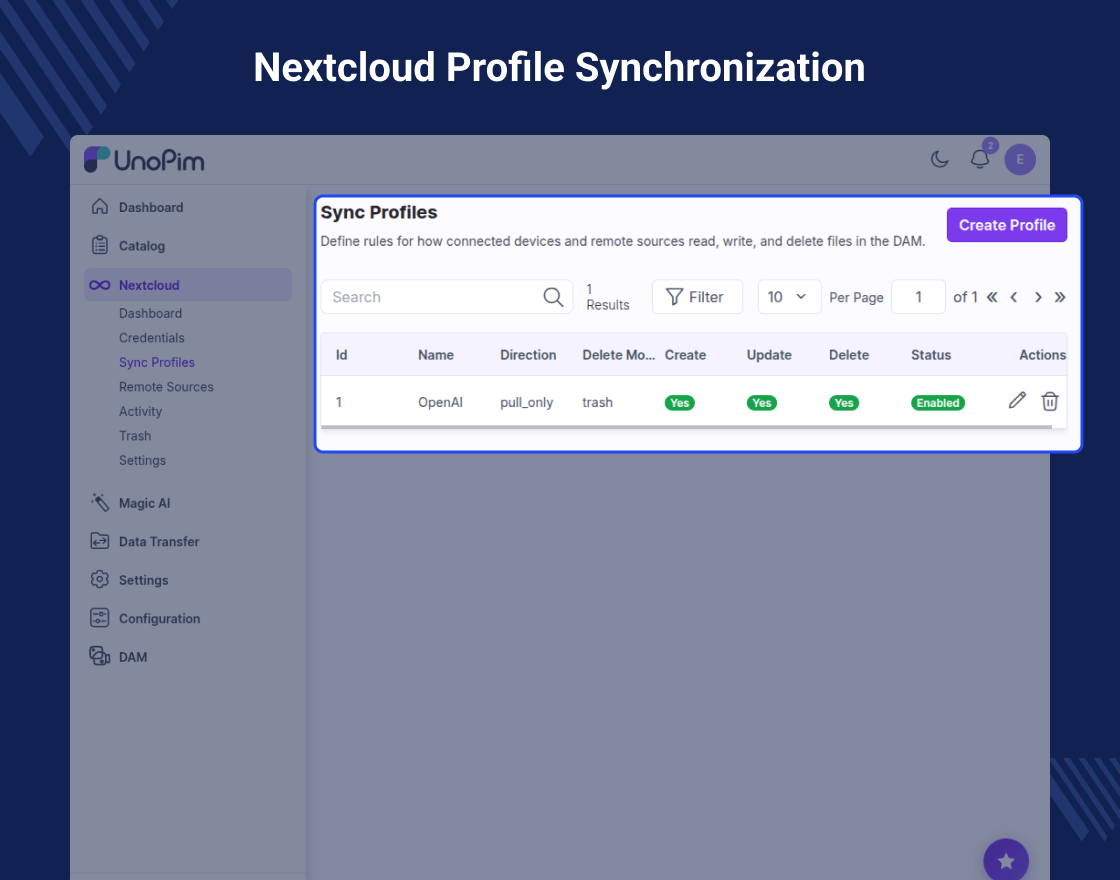This screenshot has width=1120, height=880.
Task: Open the Magic AI menu item
Action: pos(144,503)
